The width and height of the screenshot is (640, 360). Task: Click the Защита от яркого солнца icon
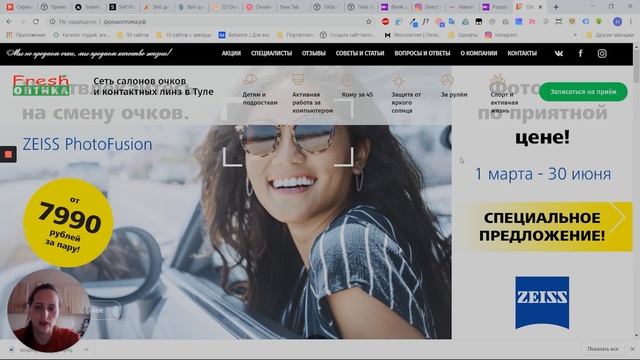point(398,80)
